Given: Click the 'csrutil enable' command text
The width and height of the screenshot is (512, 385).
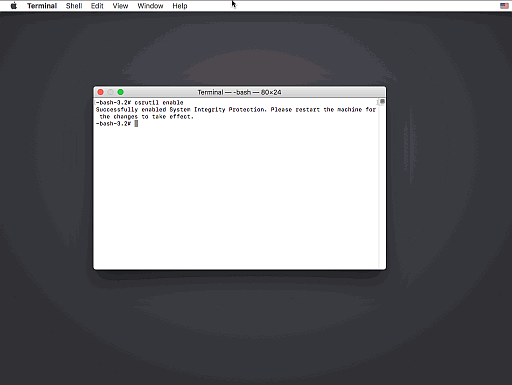Looking at the screenshot, I should 159,102.
